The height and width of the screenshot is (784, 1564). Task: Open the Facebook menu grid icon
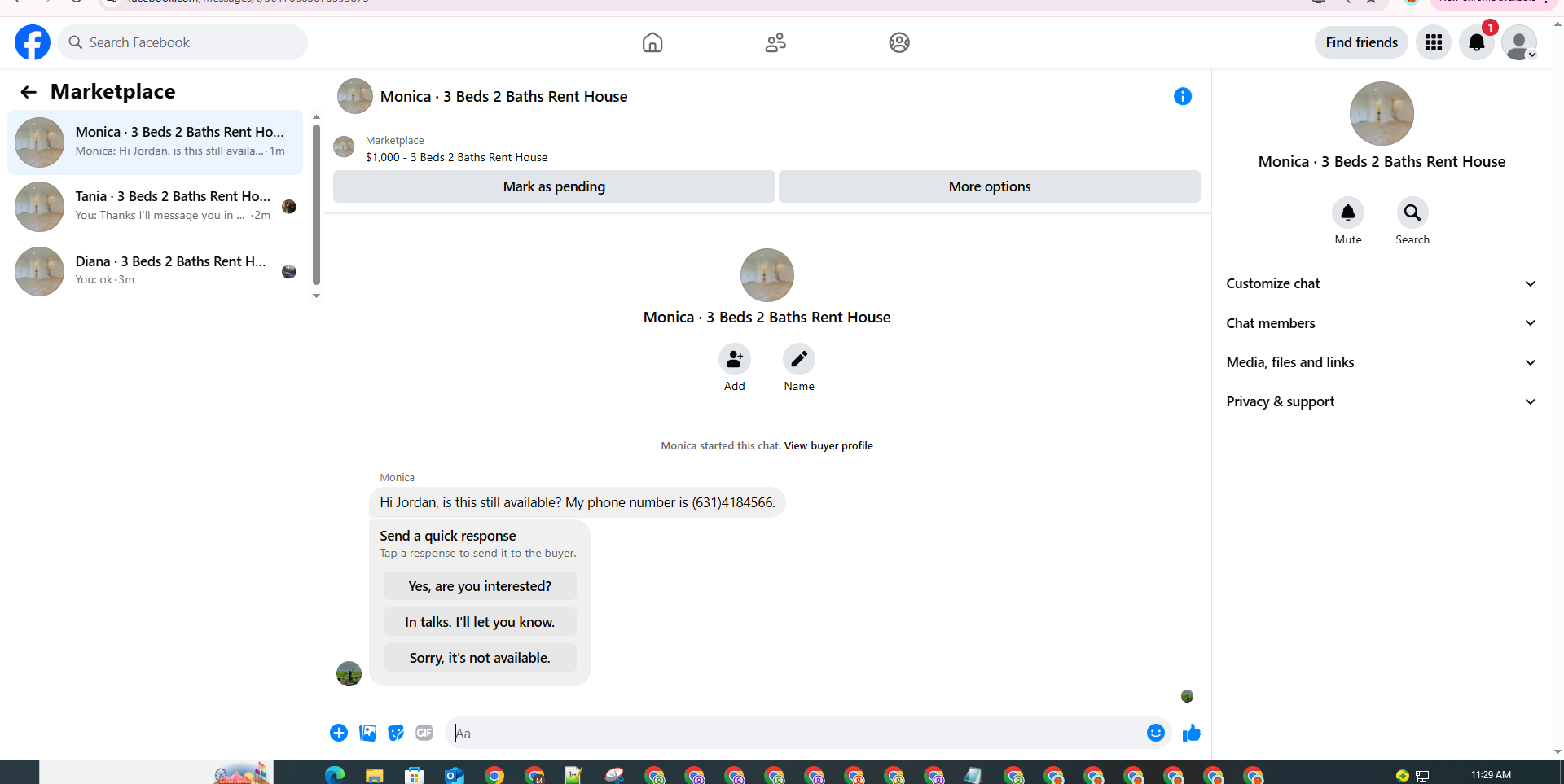(x=1434, y=42)
